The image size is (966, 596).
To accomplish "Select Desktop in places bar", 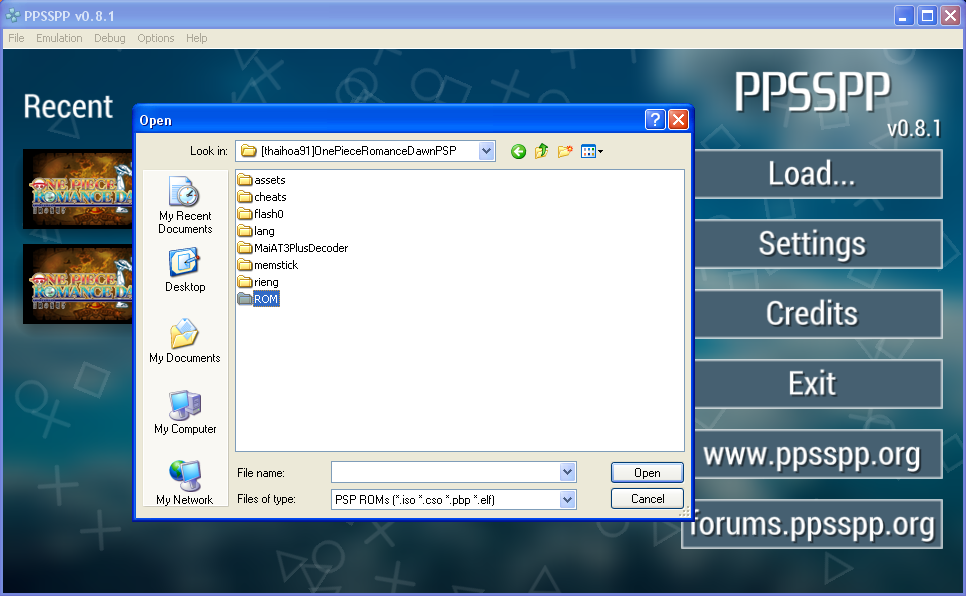I will 185,270.
